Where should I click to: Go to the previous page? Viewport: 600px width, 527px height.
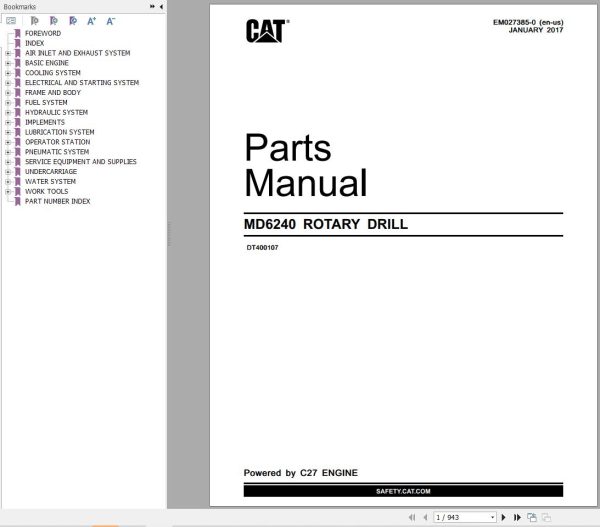[x=425, y=517]
